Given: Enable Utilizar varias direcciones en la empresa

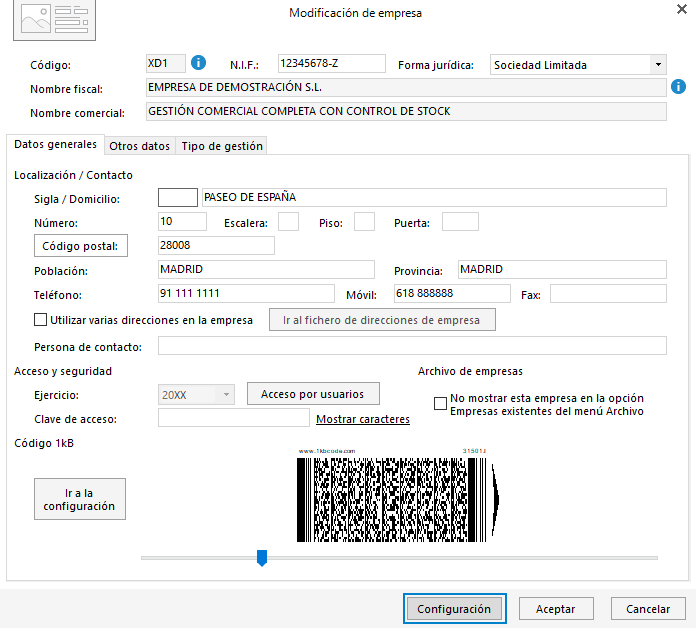Looking at the screenshot, I should pyautogui.click(x=40, y=320).
